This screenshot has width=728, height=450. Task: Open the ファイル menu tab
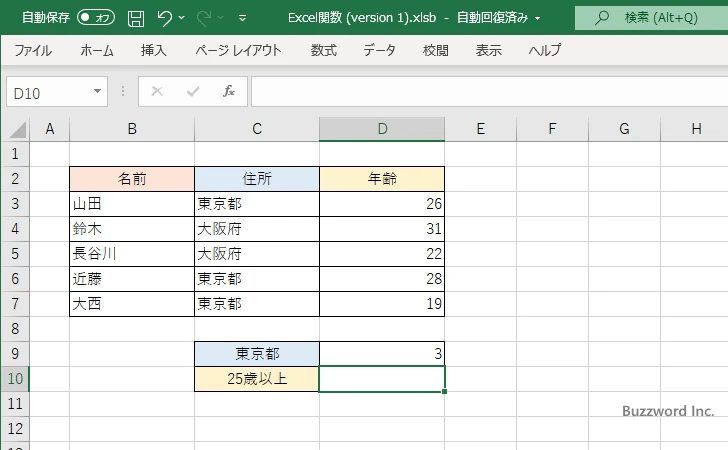pyautogui.click(x=32, y=50)
